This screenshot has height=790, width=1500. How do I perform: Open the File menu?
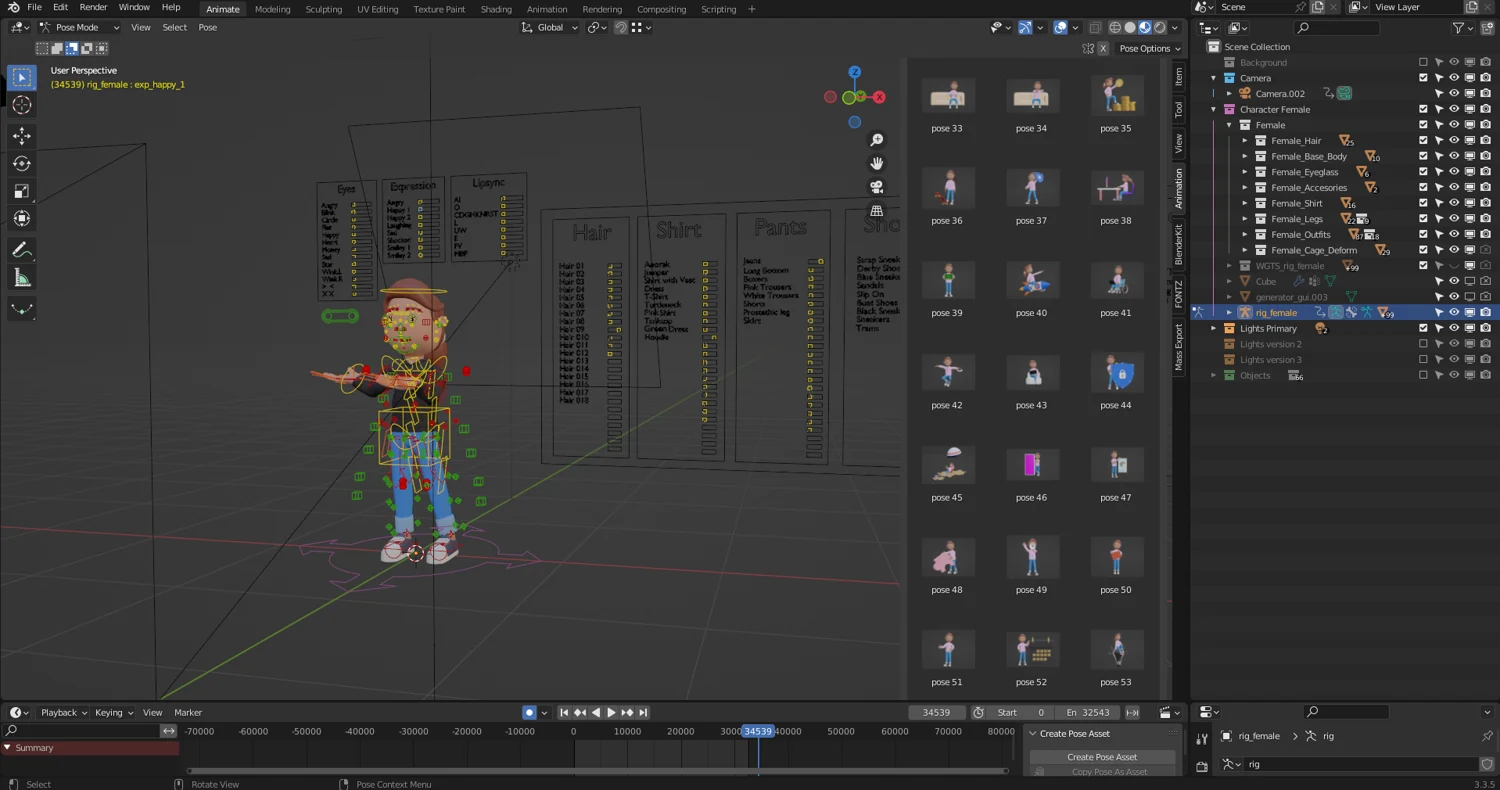coord(34,7)
